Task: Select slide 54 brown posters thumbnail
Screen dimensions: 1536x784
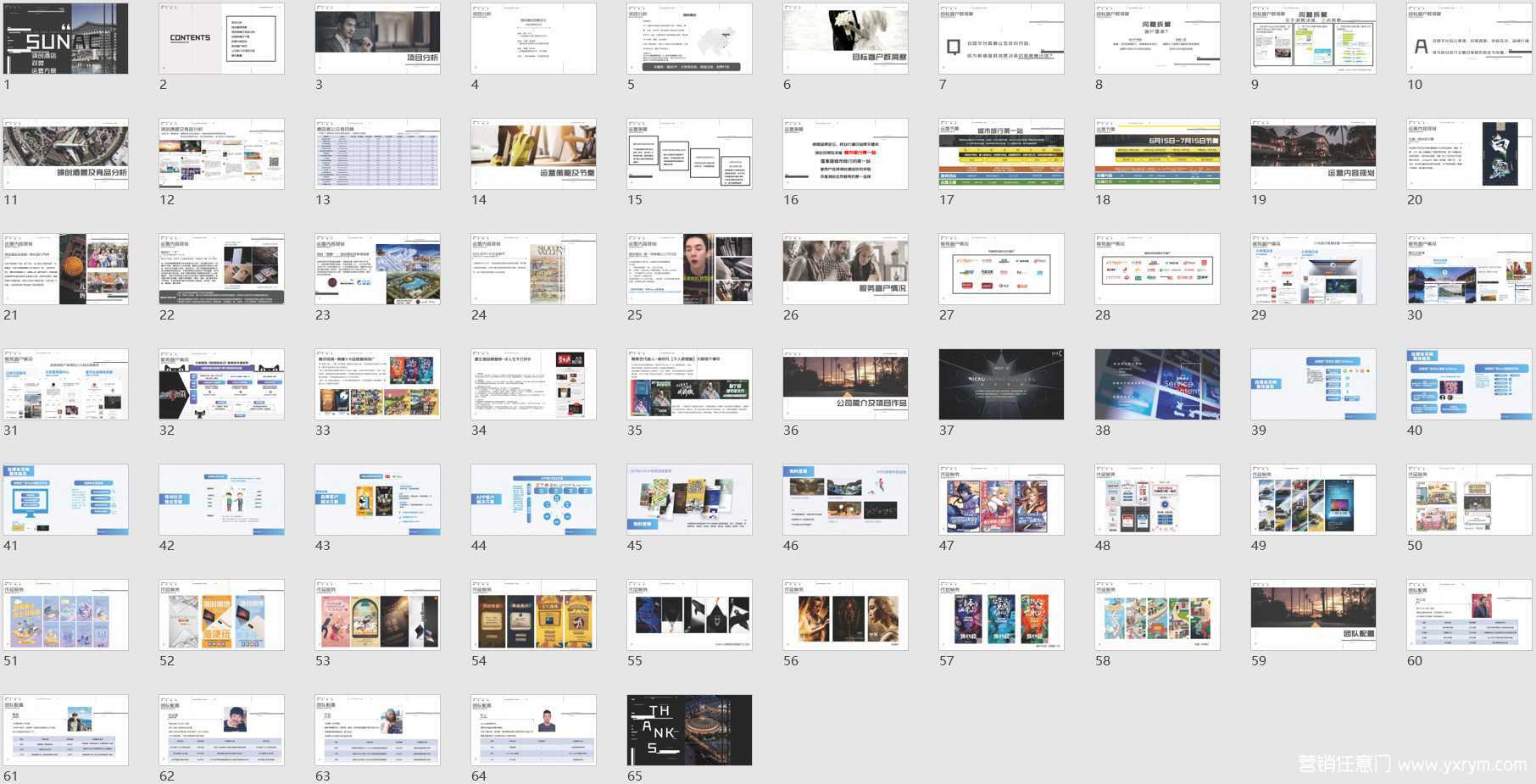Action: (534, 615)
